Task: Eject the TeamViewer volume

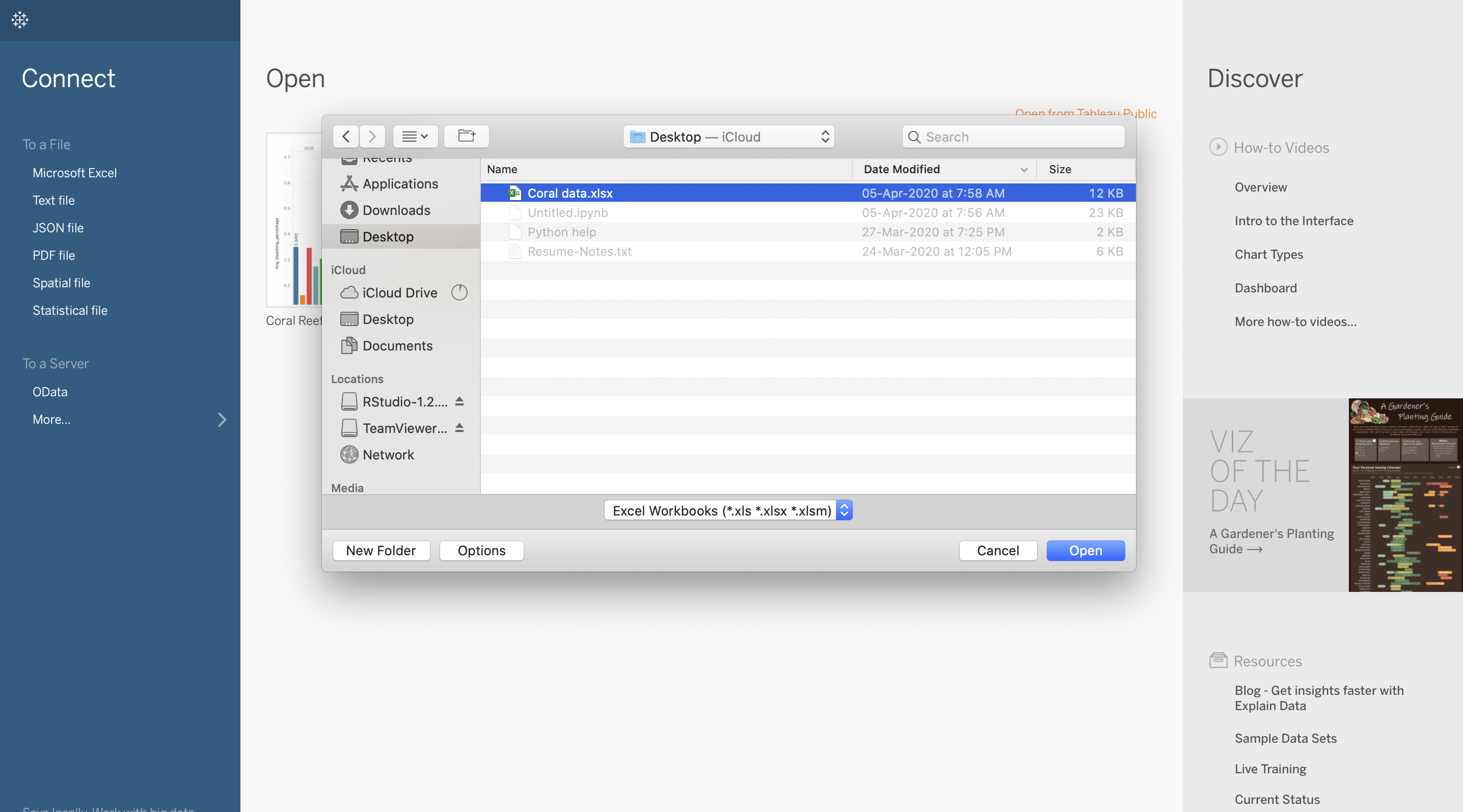Action: (x=459, y=428)
